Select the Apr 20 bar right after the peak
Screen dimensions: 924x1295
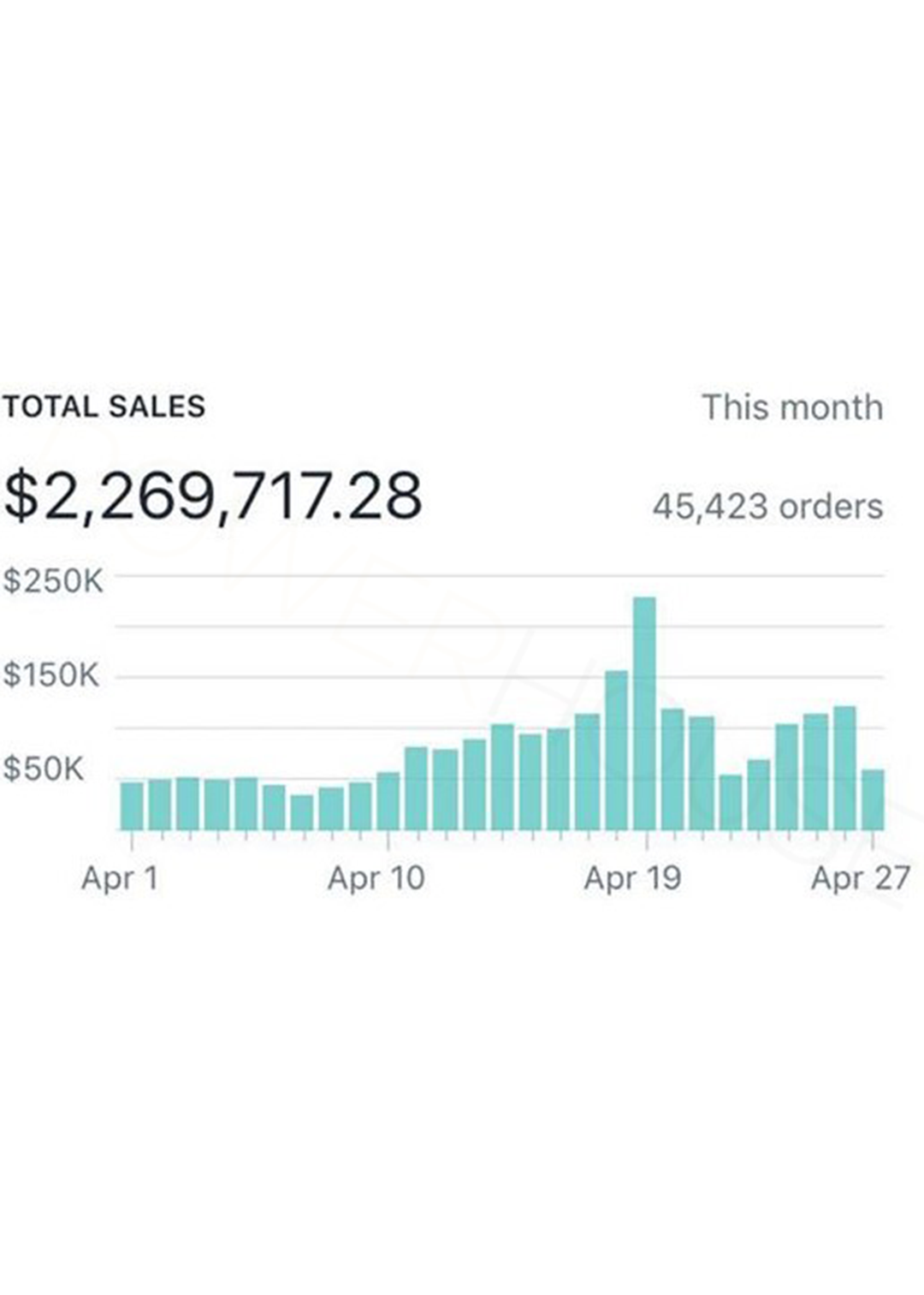coord(672,769)
